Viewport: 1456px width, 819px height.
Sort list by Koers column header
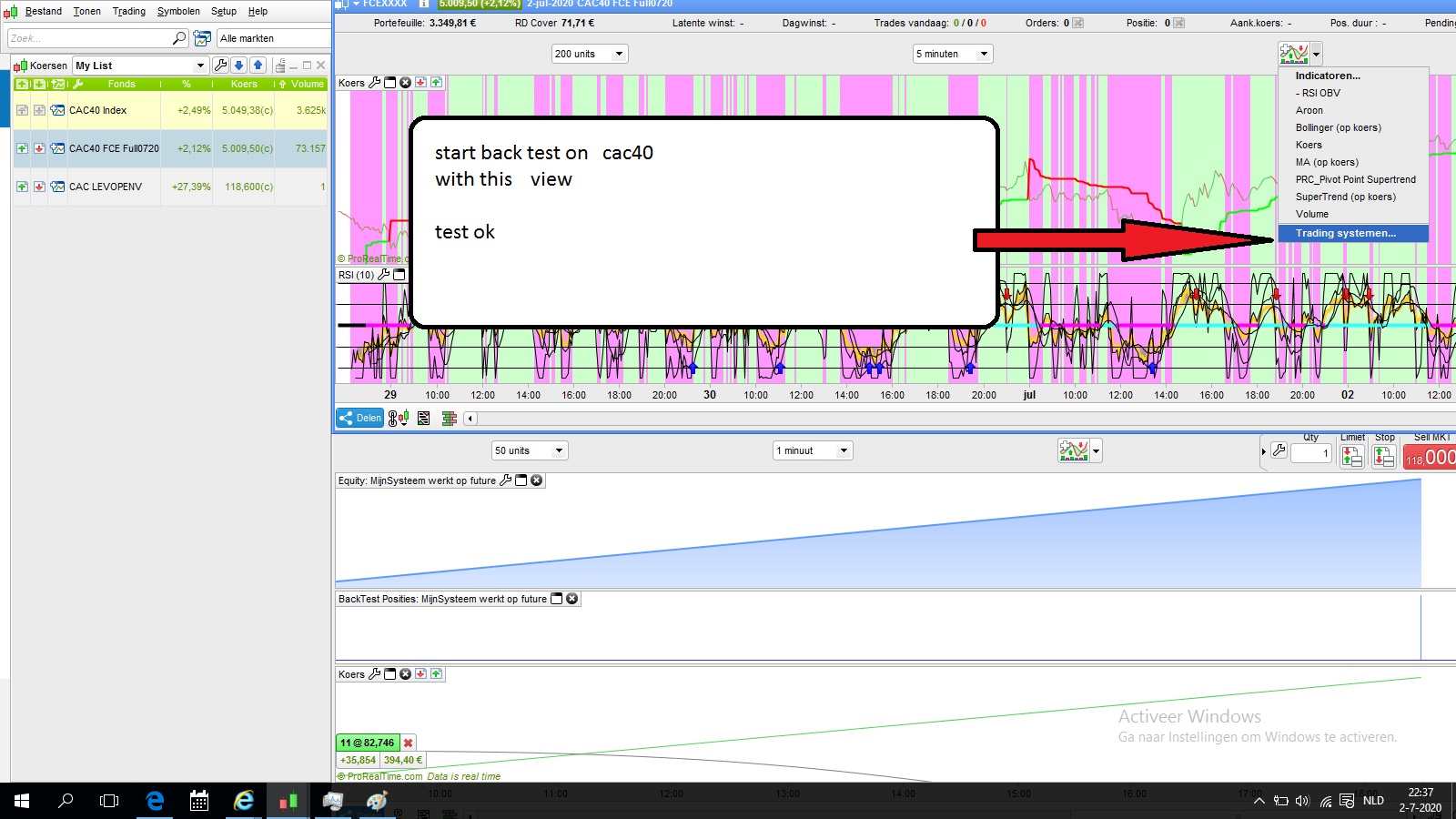pos(244,84)
